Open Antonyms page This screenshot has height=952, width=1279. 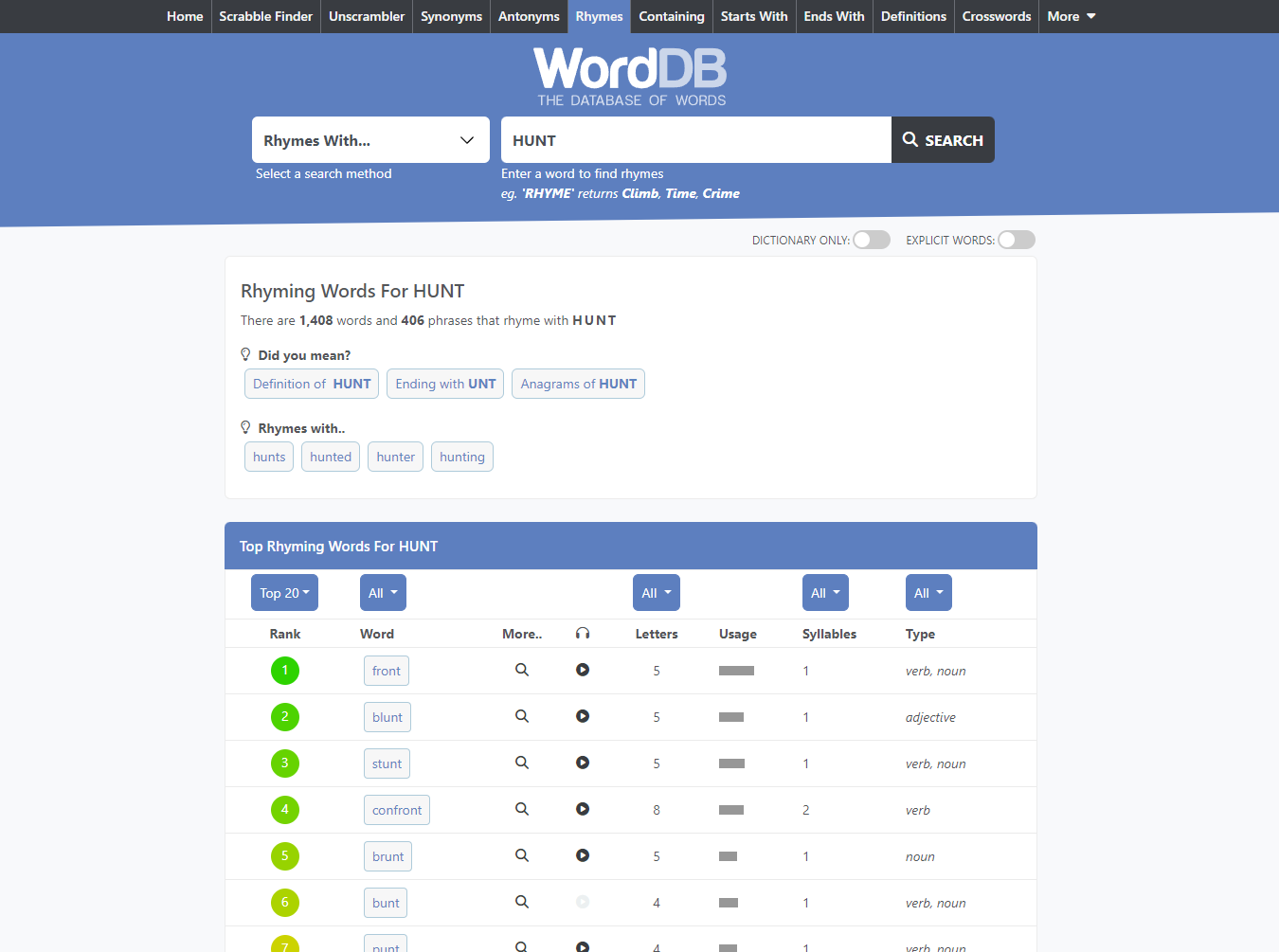tap(529, 16)
